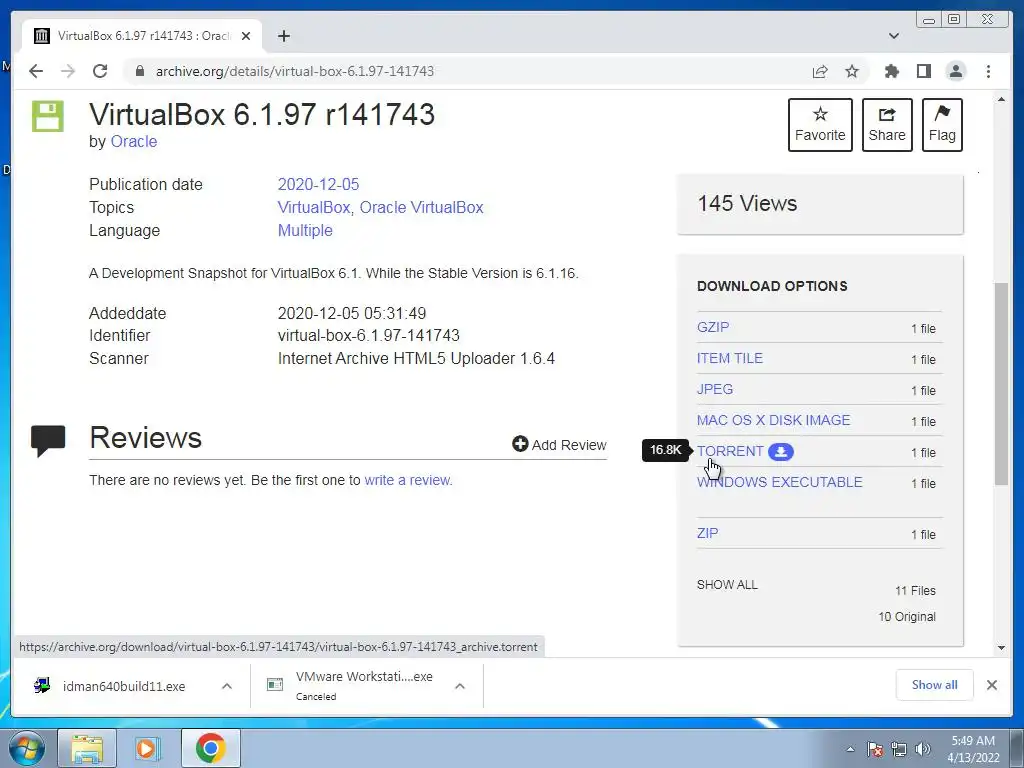This screenshot has width=1024, height=768.
Task: Show hidden system tray icons
Action: pyautogui.click(x=850, y=749)
